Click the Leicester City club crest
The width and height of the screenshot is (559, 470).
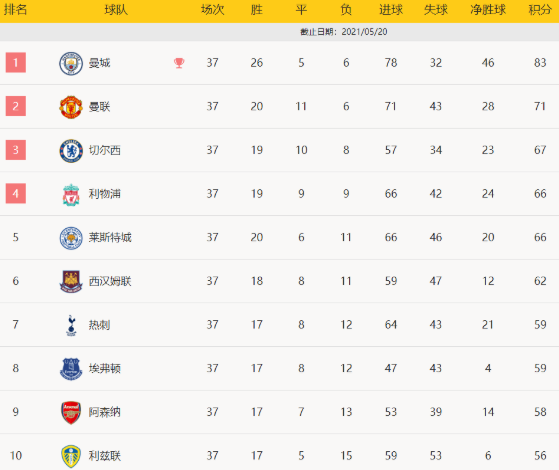(71, 238)
